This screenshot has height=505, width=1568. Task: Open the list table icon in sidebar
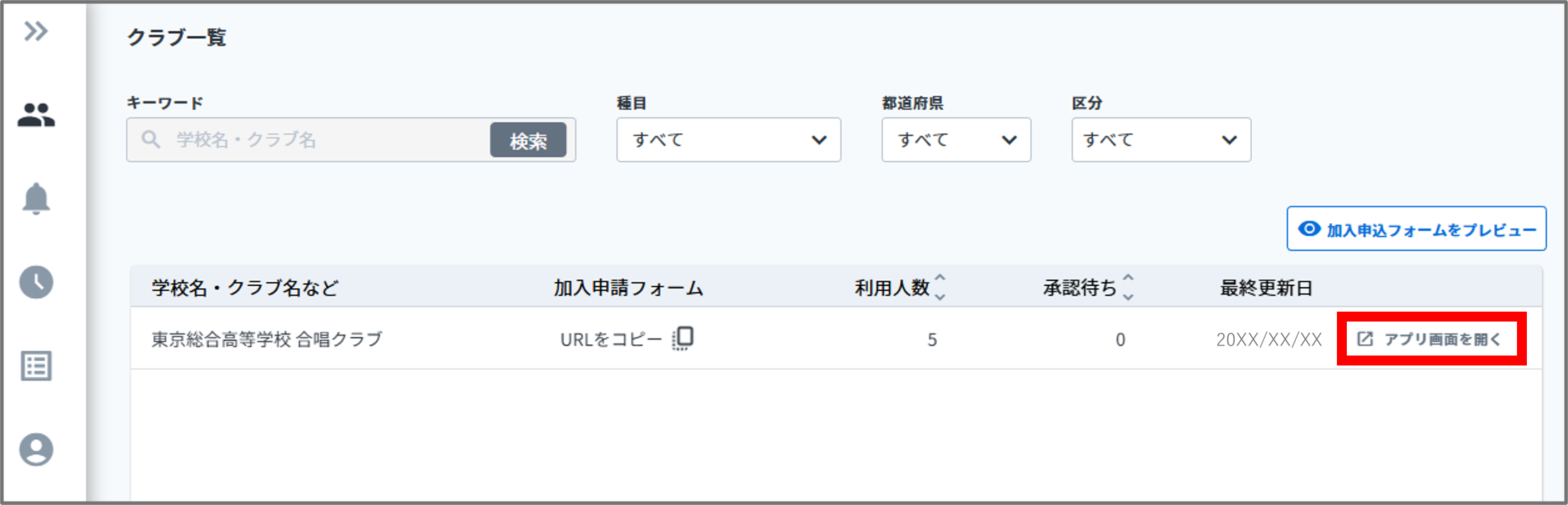(36, 366)
